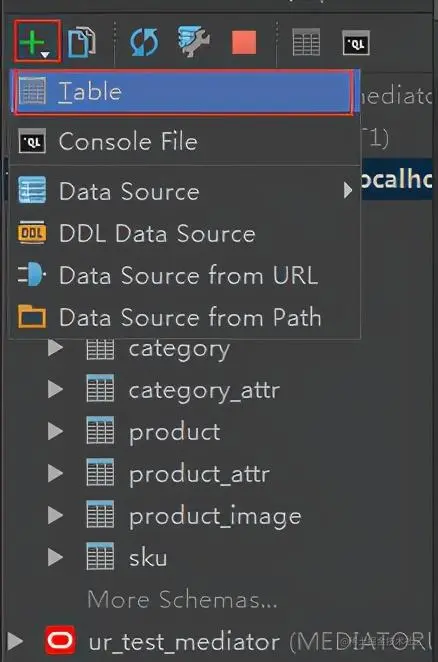Image resolution: width=438 pixels, height=662 pixels.
Task: Expand the sku table node
Action: (x=55, y=557)
